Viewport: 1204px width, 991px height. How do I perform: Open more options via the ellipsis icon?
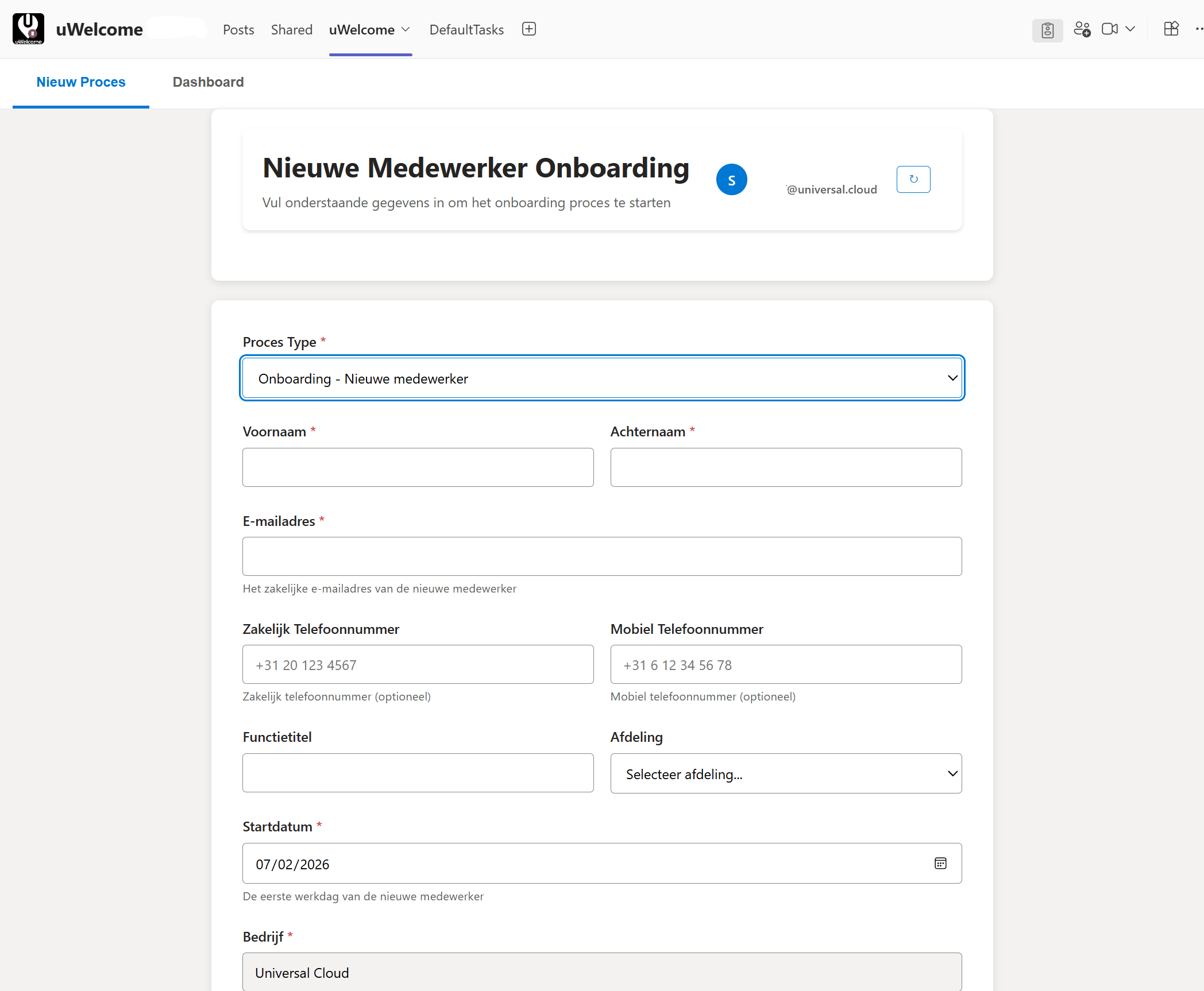tap(1198, 30)
